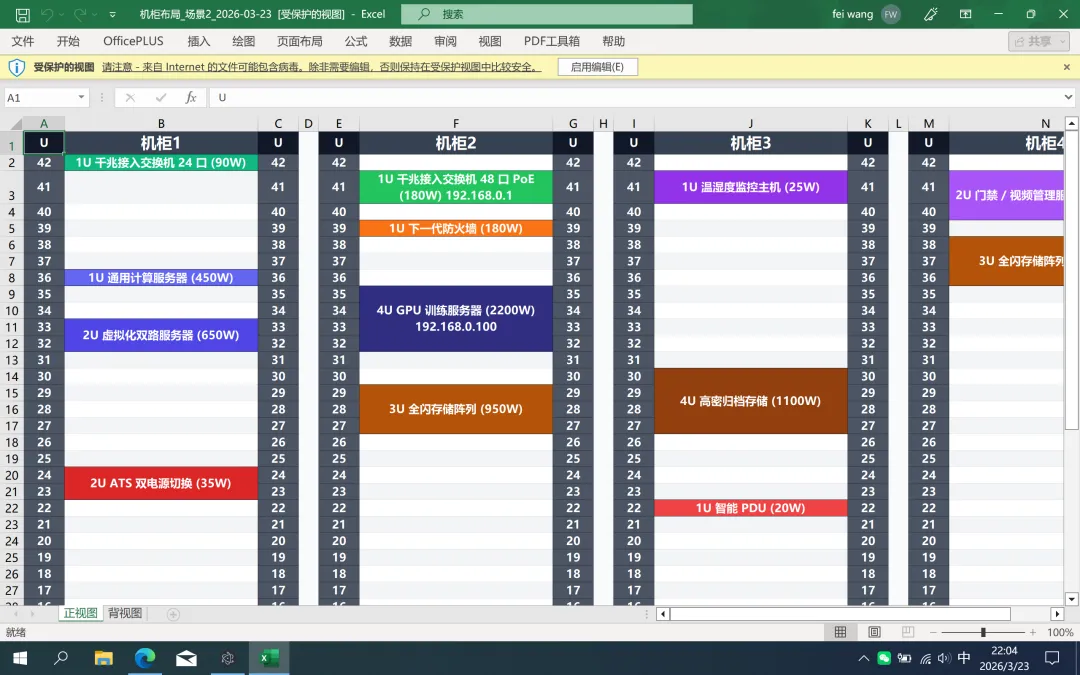
Task: Click the 4U 高密归档存储 (1100W) cell
Action: click(x=751, y=400)
